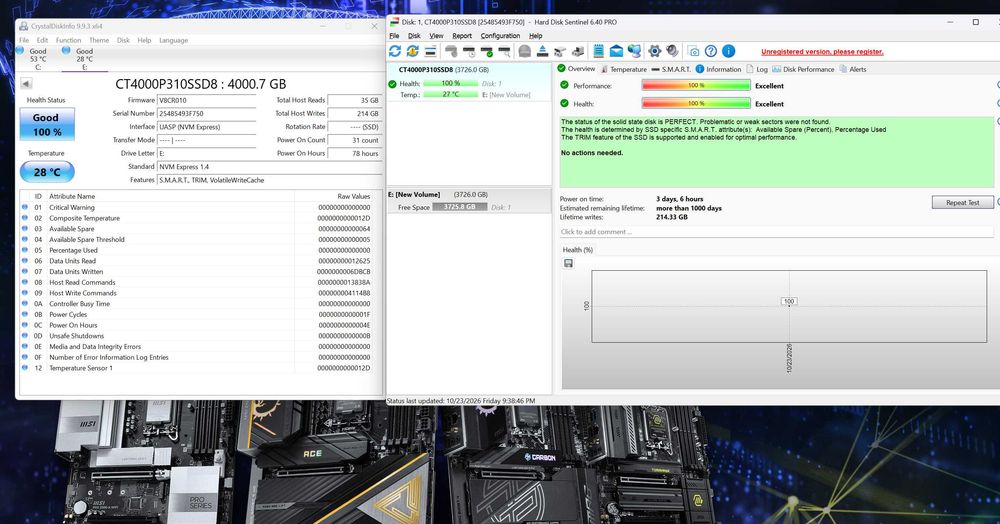Image resolution: width=1000 pixels, height=524 pixels.
Task: Click the disk icon with magnifying glass
Action: click(x=504, y=51)
